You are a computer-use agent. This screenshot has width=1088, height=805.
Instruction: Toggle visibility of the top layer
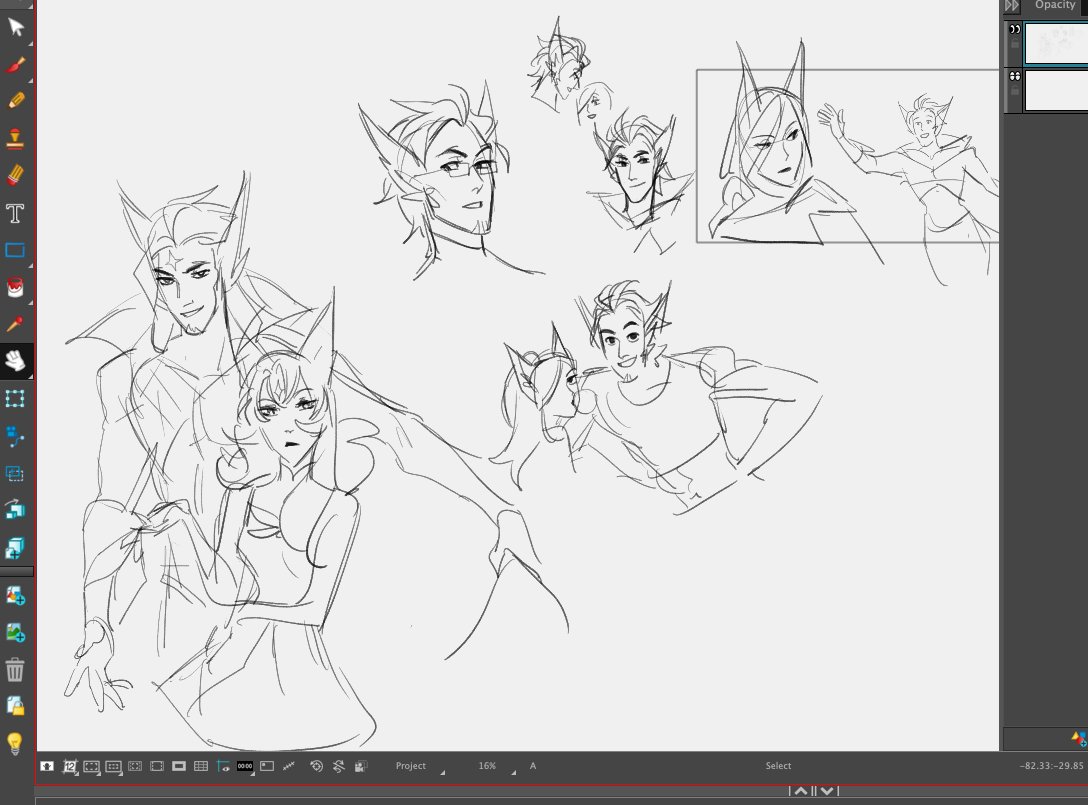coord(1014,29)
